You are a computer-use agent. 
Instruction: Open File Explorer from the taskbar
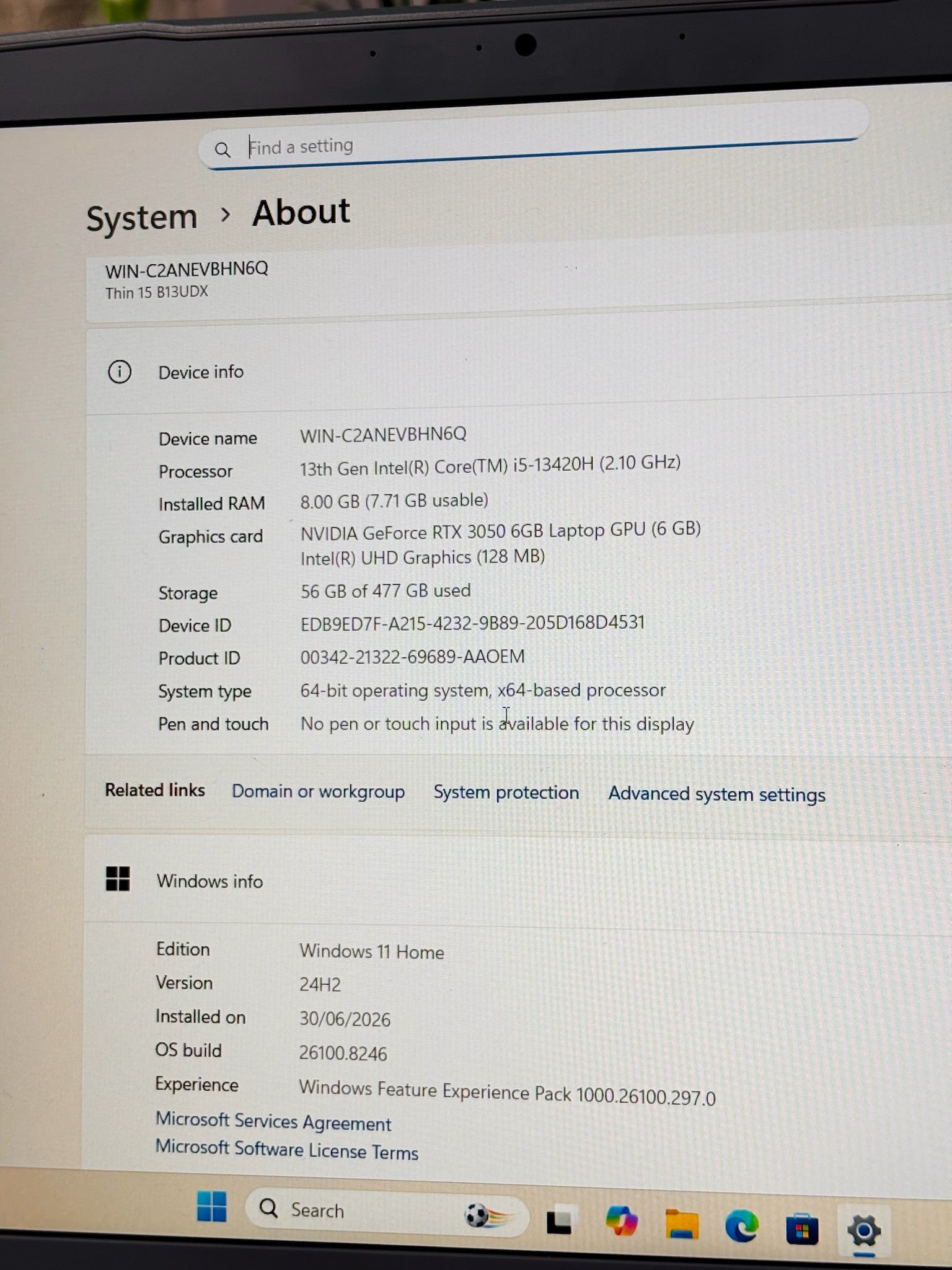coord(682,1223)
